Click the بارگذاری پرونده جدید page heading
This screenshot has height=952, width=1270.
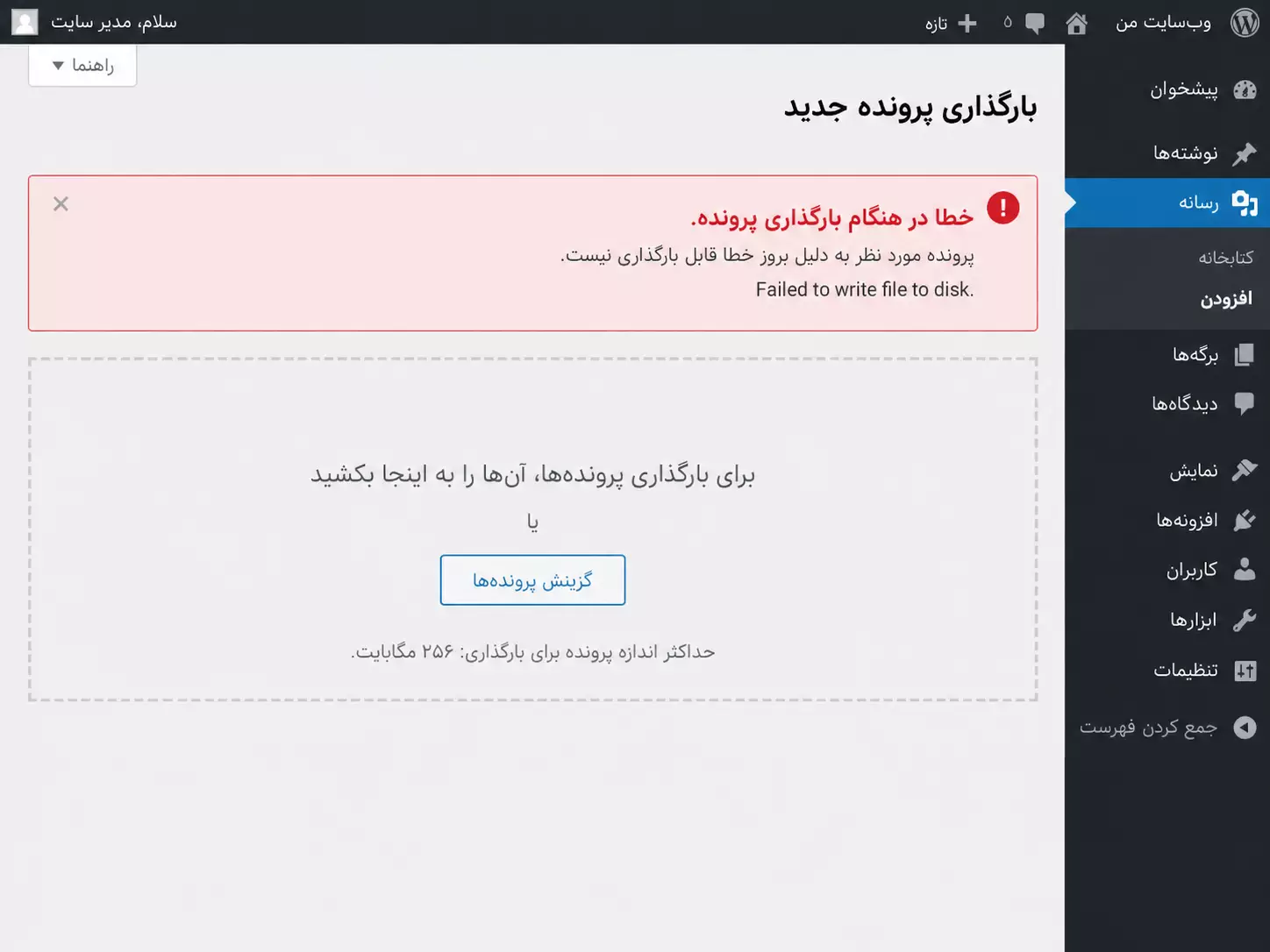pyautogui.click(x=910, y=107)
